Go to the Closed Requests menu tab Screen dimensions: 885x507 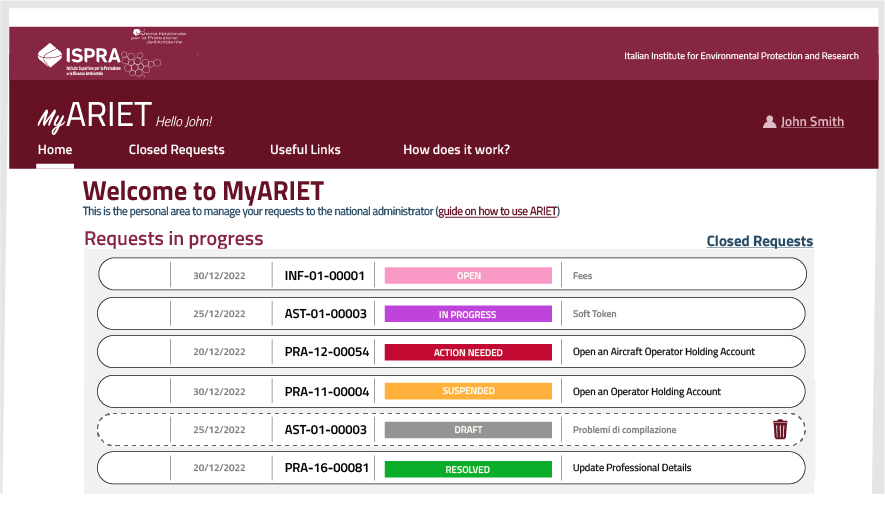[x=176, y=150]
